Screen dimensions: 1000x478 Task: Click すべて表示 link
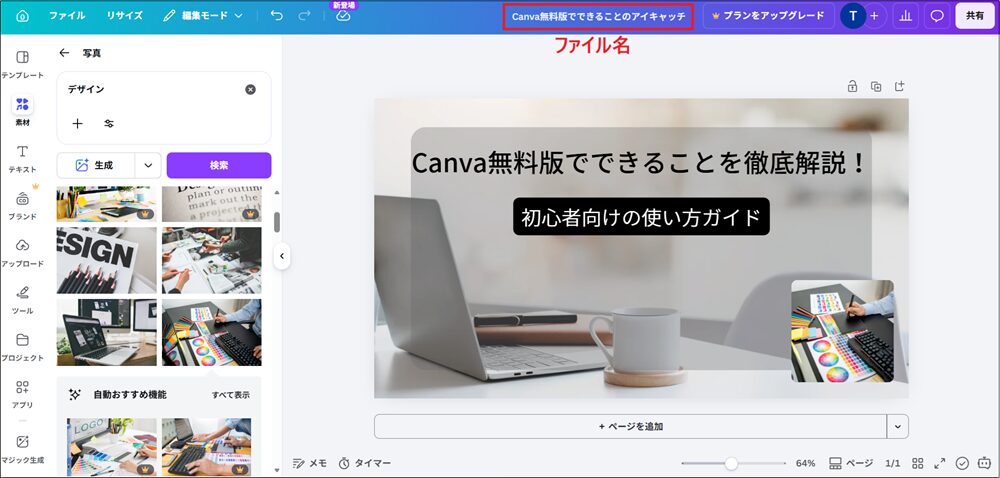pyautogui.click(x=231, y=395)
